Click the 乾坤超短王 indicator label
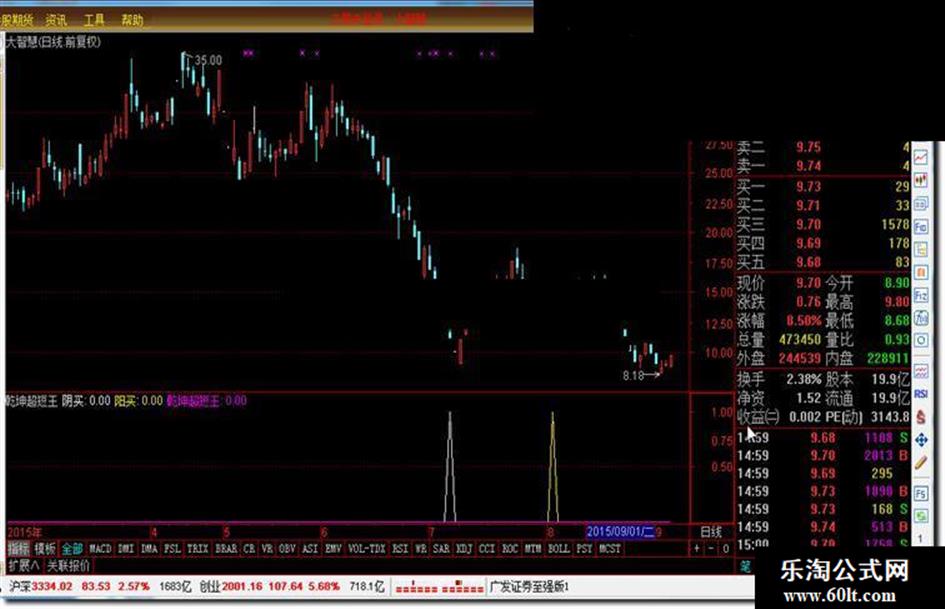 coord(31,400)
